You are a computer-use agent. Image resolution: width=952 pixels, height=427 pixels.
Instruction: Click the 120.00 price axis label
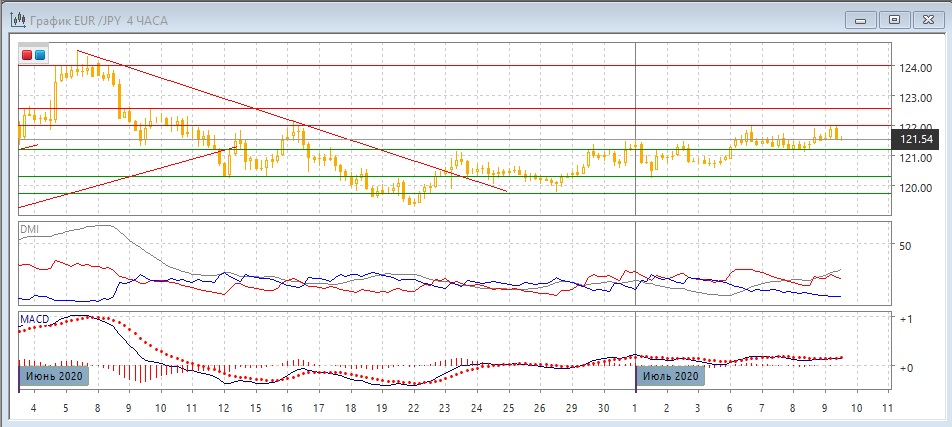(x=915, y=188)
